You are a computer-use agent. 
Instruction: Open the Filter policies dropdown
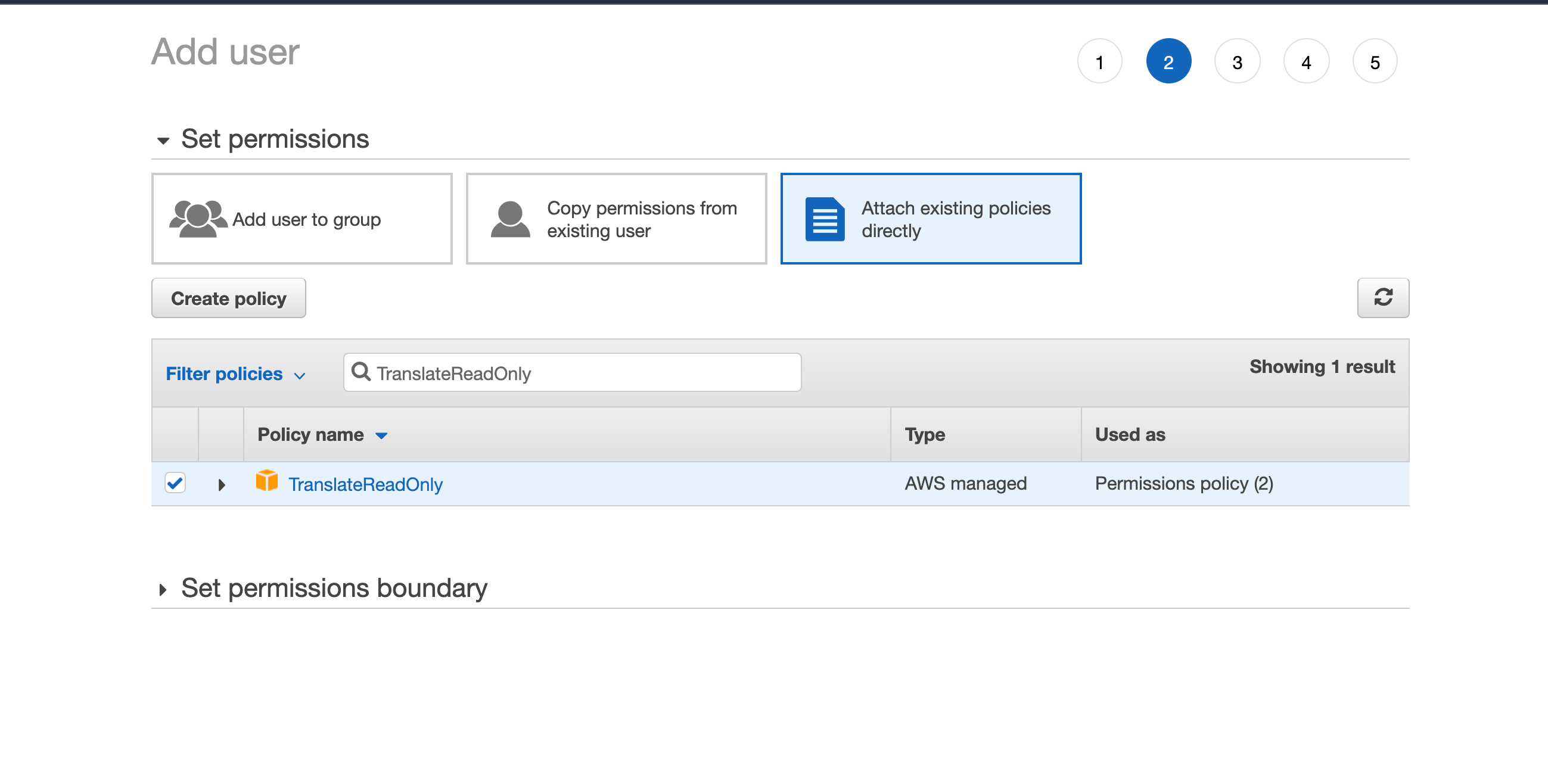coord(235,374)
